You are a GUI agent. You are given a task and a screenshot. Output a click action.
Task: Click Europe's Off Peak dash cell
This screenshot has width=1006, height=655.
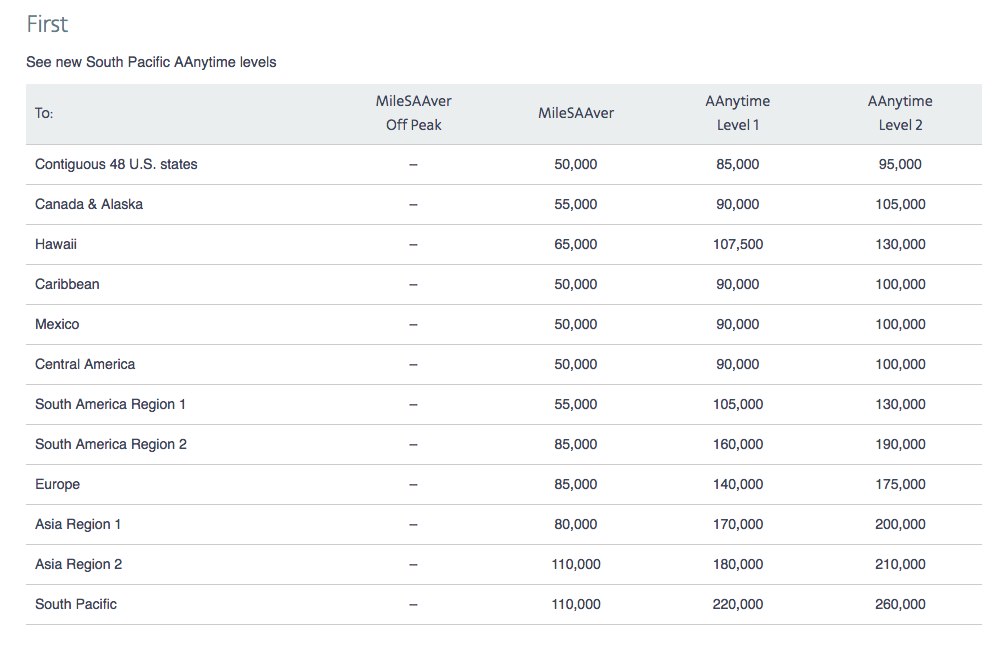tap(413, 484)
